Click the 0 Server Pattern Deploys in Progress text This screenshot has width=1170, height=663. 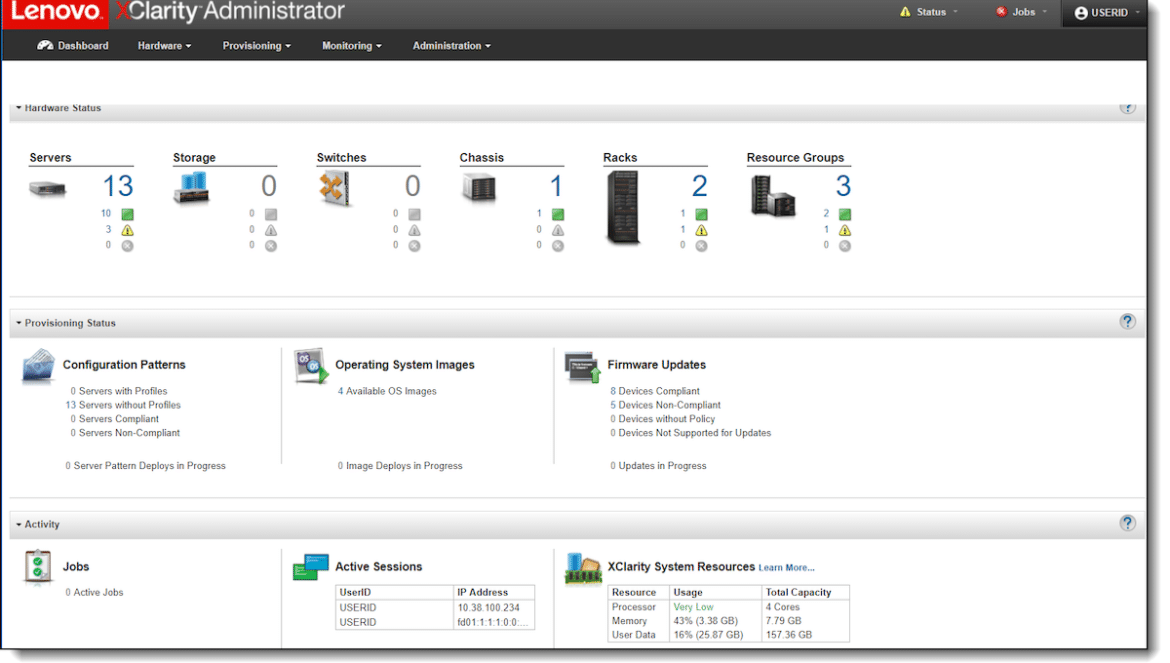(146, 465)
